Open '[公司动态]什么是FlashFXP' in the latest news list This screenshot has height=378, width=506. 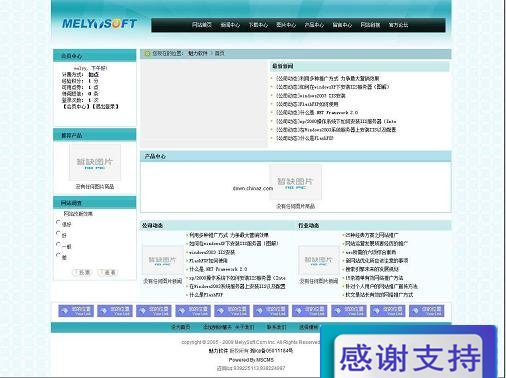click(x=305, y=138)
